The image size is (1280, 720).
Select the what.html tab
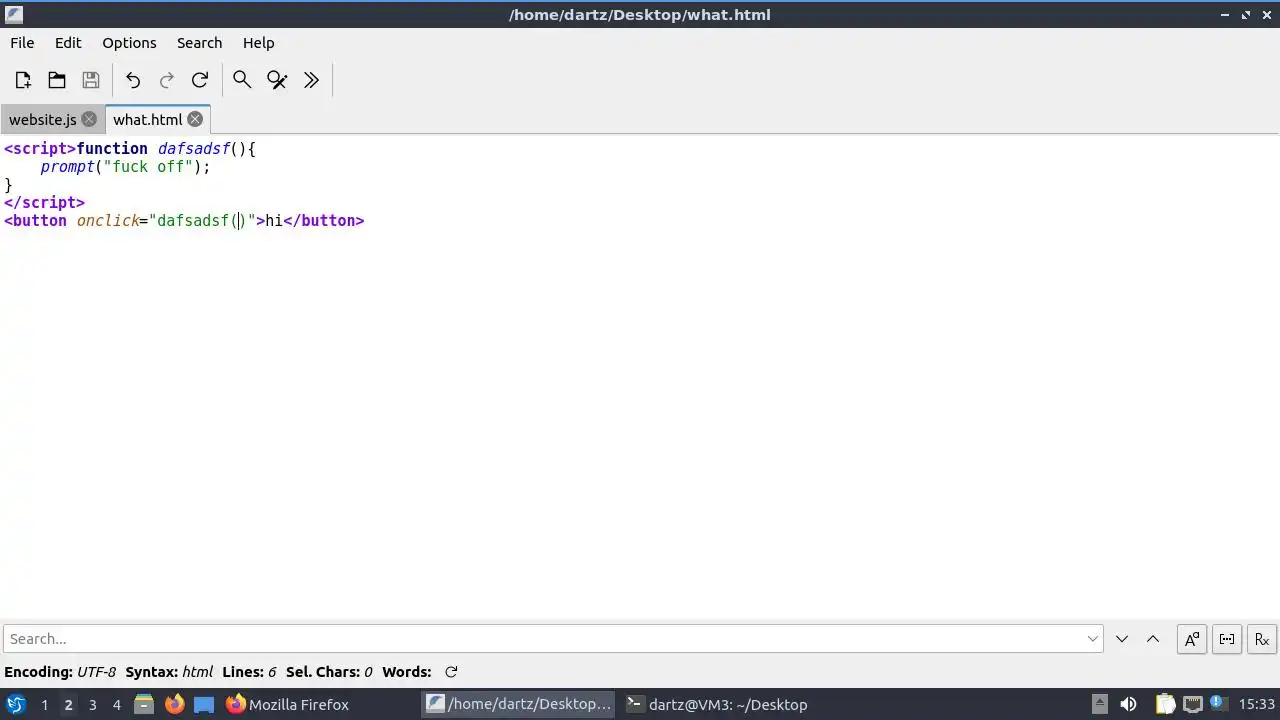pyautogui.click(x=147, y=119)
